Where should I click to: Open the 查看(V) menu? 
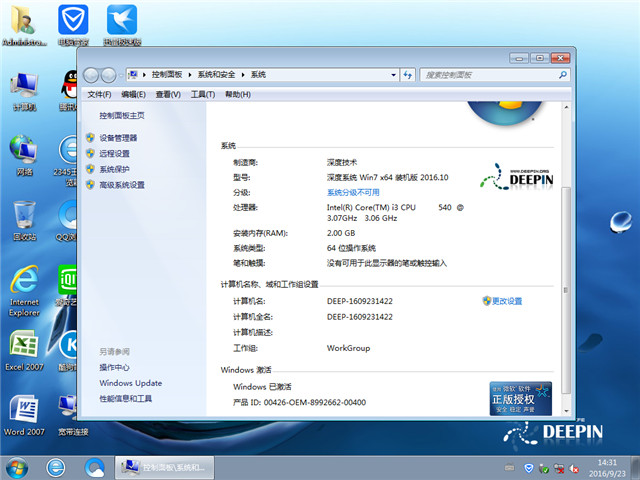[168, 94]
